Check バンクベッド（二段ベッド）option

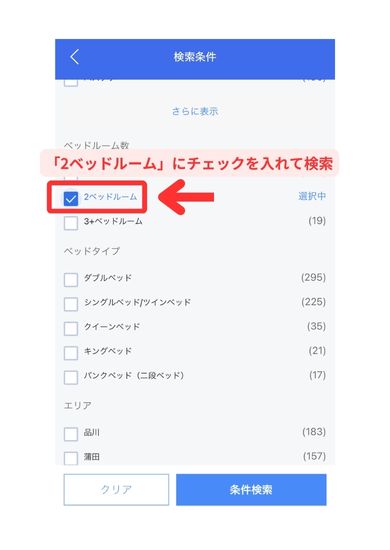[71, 377]
